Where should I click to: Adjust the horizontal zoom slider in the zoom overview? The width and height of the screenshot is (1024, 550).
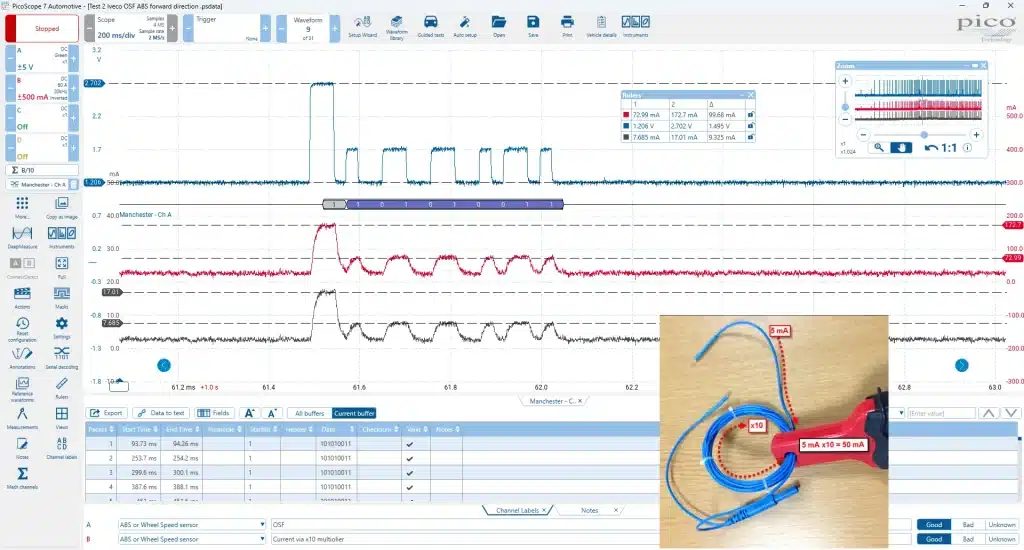pos(923,135)
